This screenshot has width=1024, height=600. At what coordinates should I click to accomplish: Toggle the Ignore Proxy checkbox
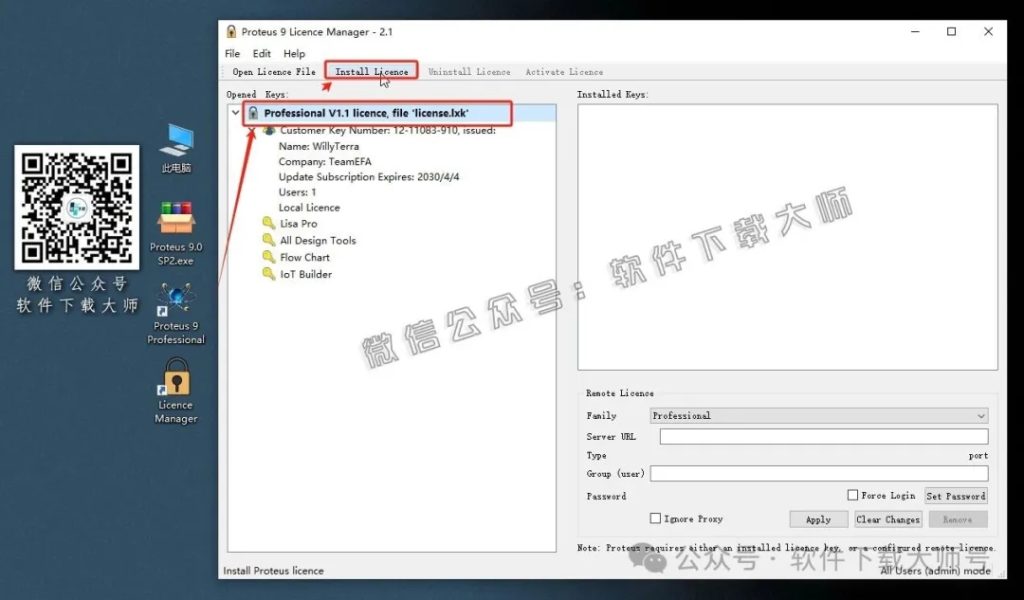pyautogui.click(x=655, y=519)
